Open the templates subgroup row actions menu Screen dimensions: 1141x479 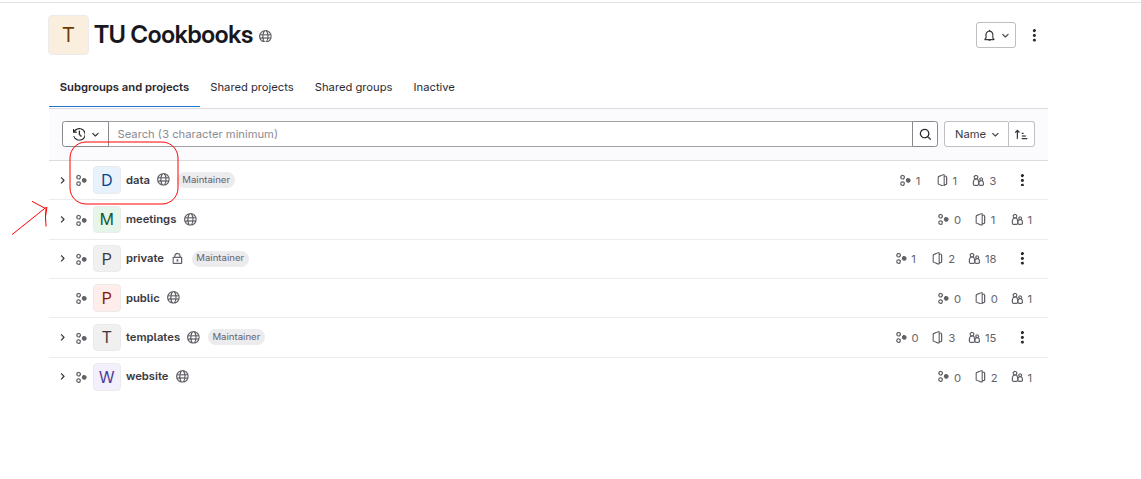(1022, 337)
